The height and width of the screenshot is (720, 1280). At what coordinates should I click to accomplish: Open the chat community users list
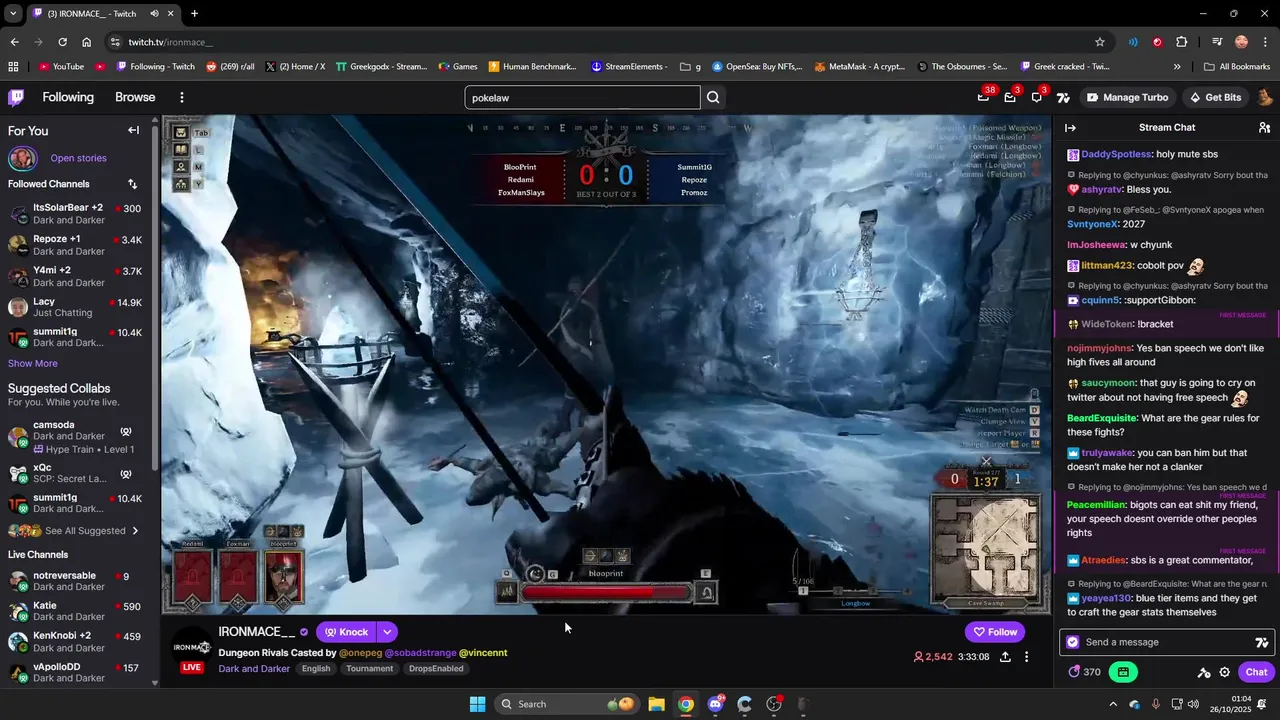pyautogui.click(x=1264, y=127)
